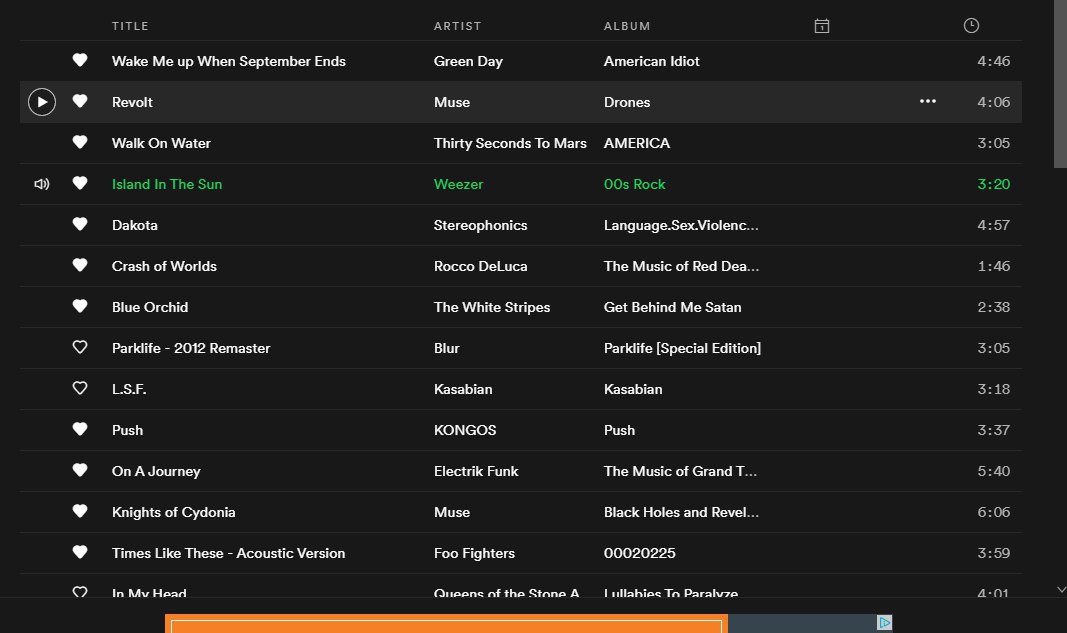Open Parklife [Special Edition] album
Screen dimensions: 1067x633
(682, 348)
